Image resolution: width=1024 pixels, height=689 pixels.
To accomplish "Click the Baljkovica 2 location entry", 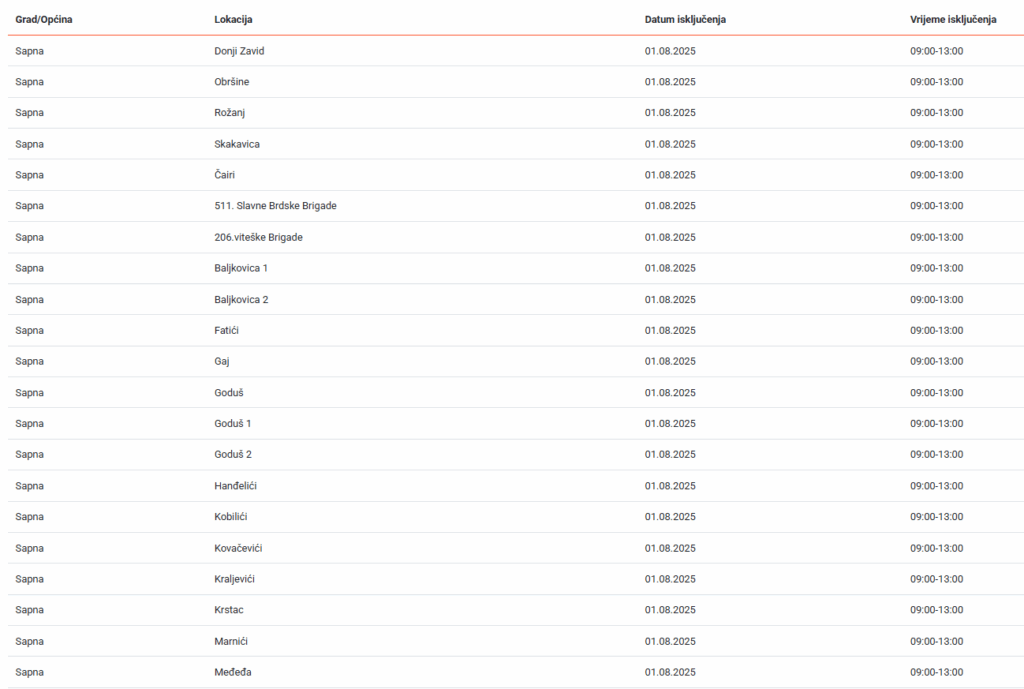I will point(241,299).
